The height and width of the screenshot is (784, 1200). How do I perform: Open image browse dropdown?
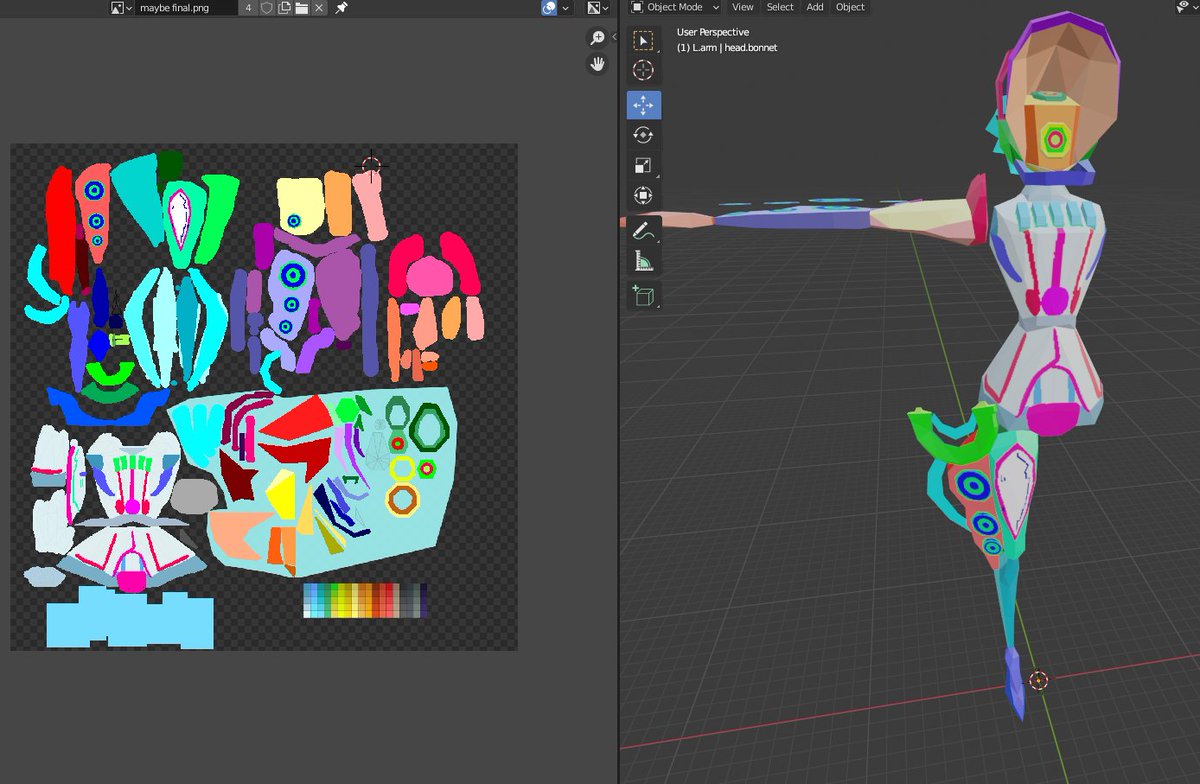[121, 7]
